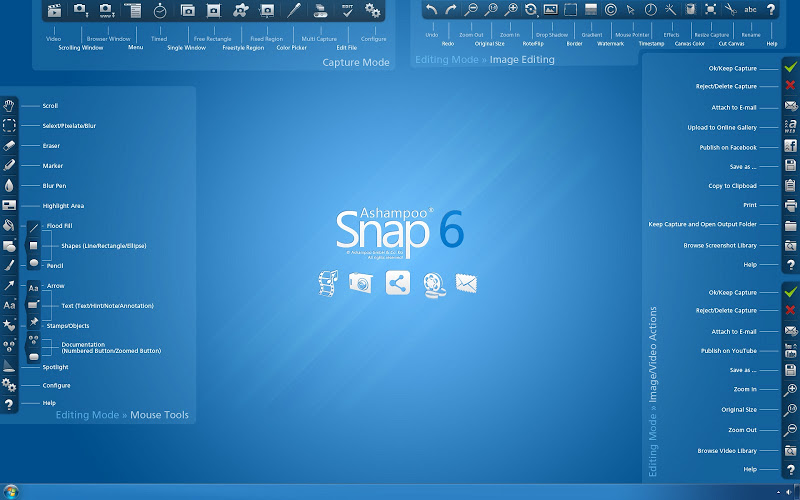Zoom Out using the minus magnifier in top toolbar
The image size is (800, 500).
[471, 9]
